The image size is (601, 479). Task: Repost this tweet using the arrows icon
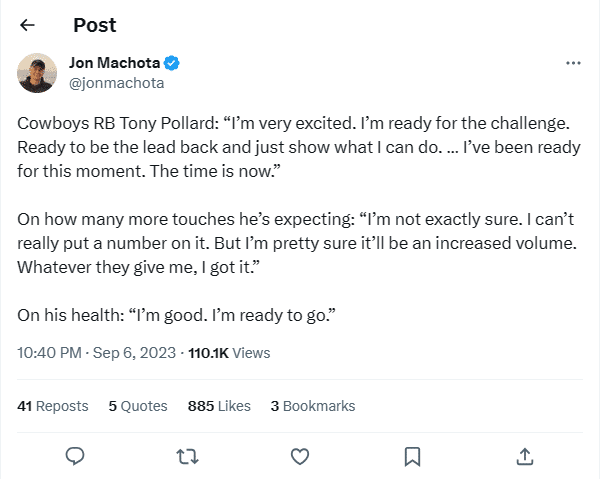pos(186,455)
